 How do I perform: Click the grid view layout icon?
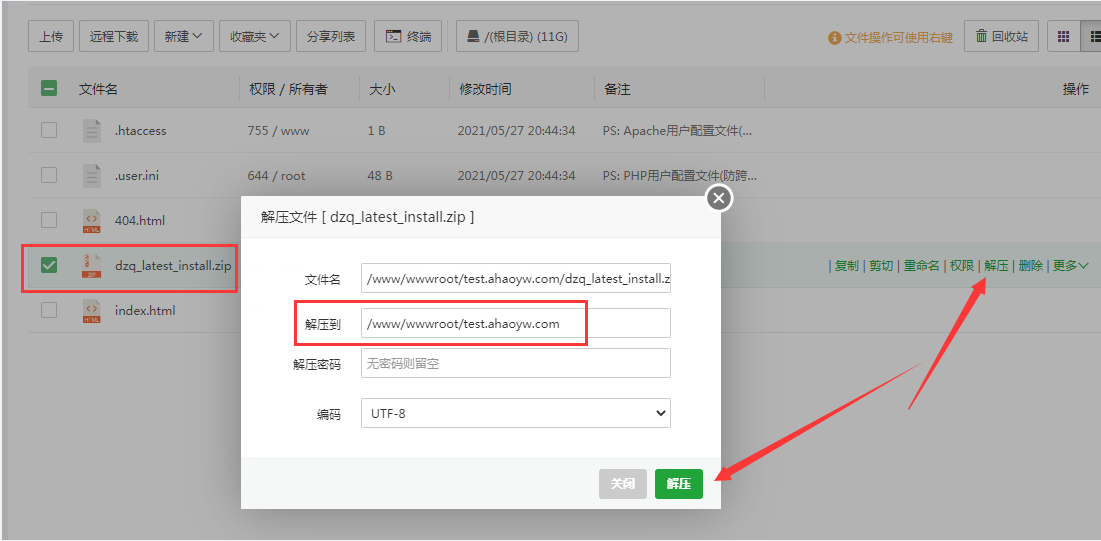point(1063,37)
